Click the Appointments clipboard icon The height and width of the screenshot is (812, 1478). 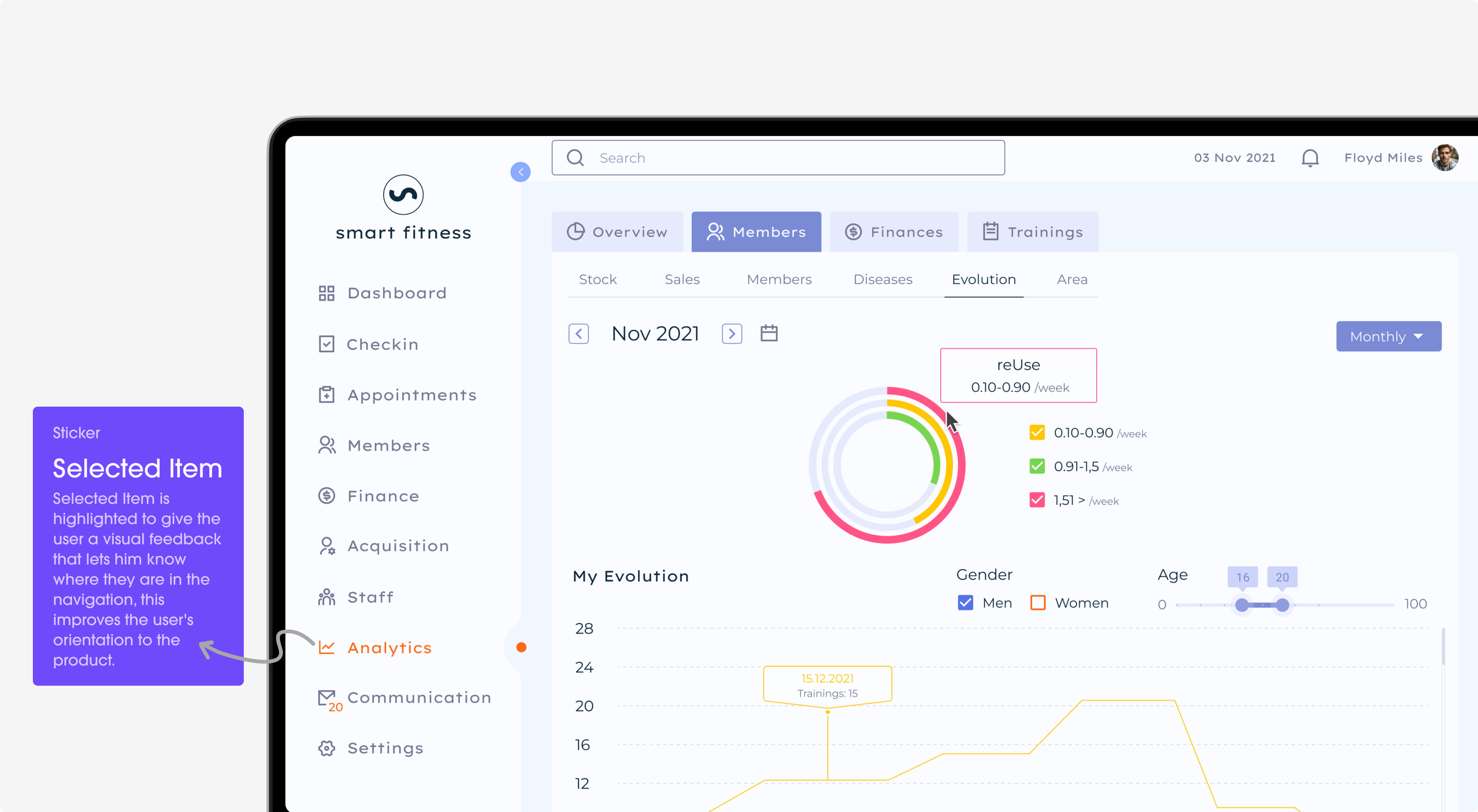(326, 394)
